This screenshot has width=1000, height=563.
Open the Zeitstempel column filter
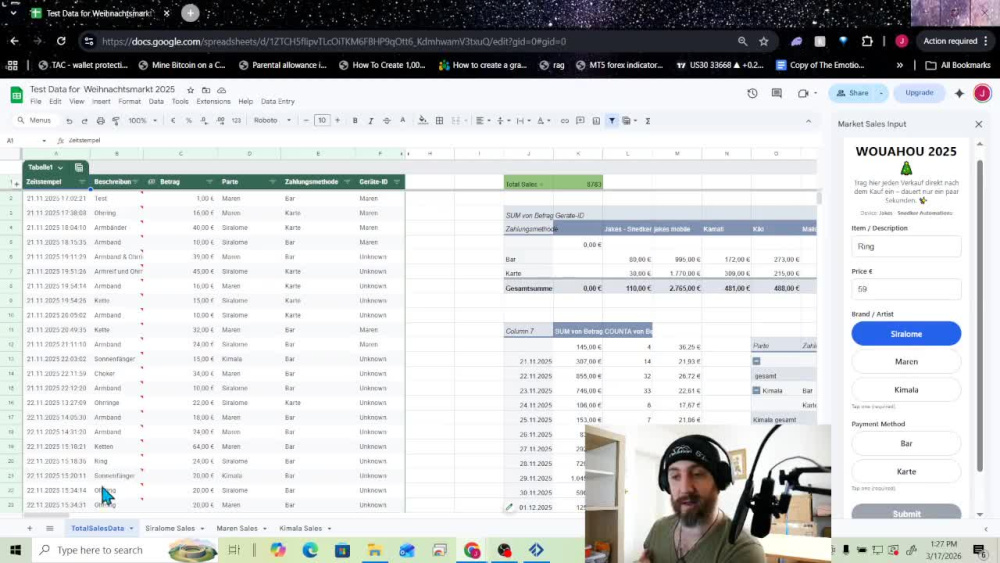(x=82, y=182)
